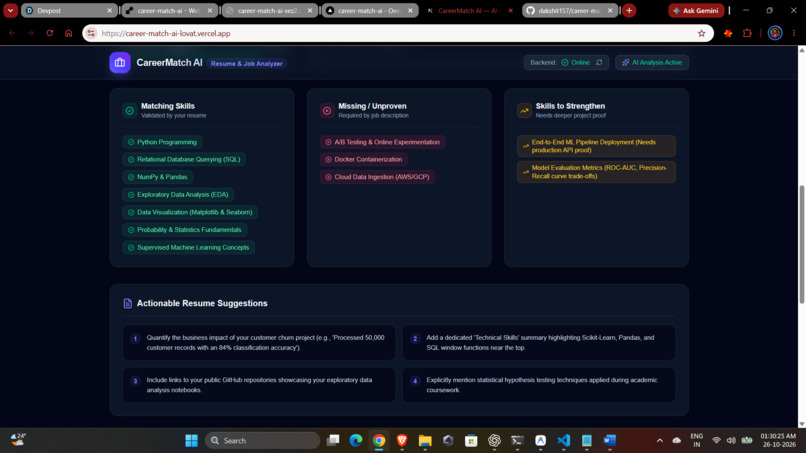This screenshot has width=806, height=453.
Task: Click the browser back arrow
Action: (12, 33)
